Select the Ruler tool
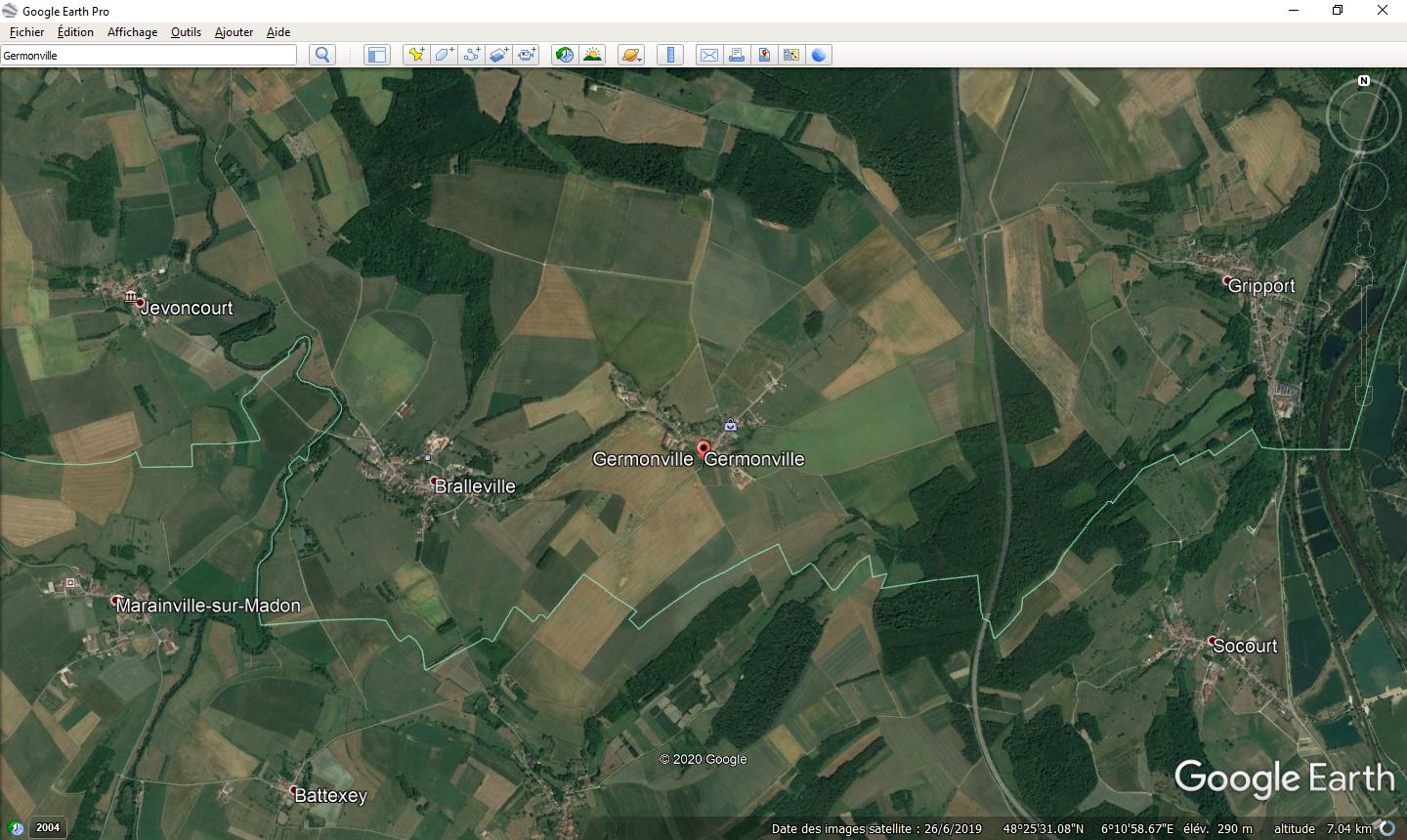Image resolution: width=1407 pixels, height=840 pixels. (670, 55)
